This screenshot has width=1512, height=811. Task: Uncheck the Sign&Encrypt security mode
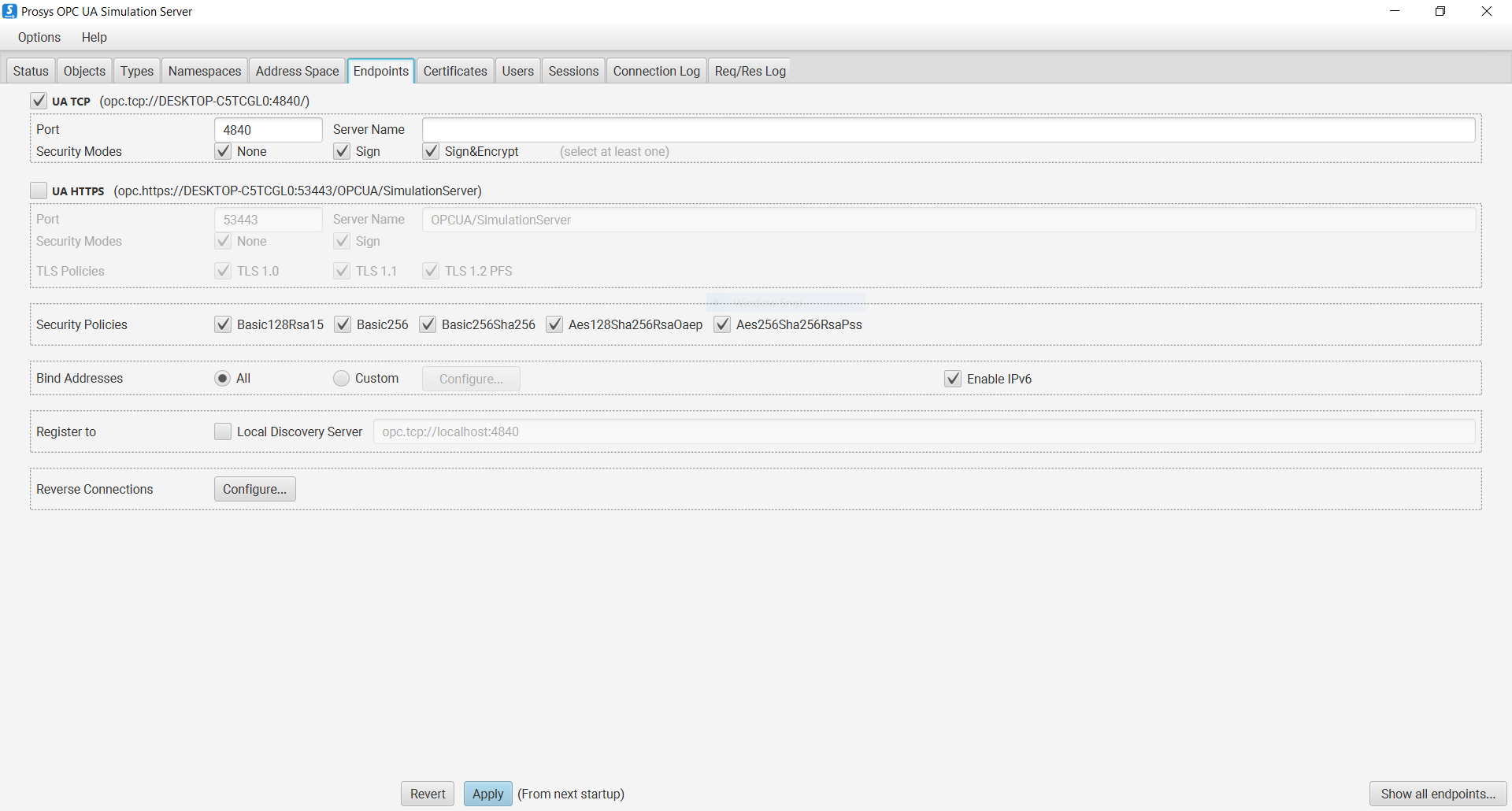[431, 151]
